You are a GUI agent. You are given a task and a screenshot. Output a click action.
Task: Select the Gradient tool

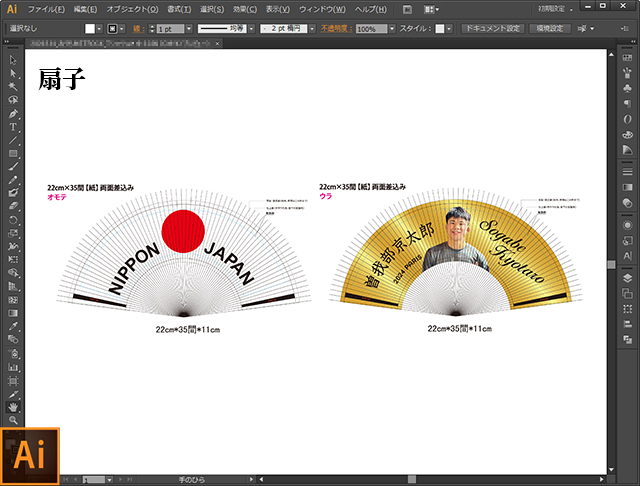tap(13, 313)
